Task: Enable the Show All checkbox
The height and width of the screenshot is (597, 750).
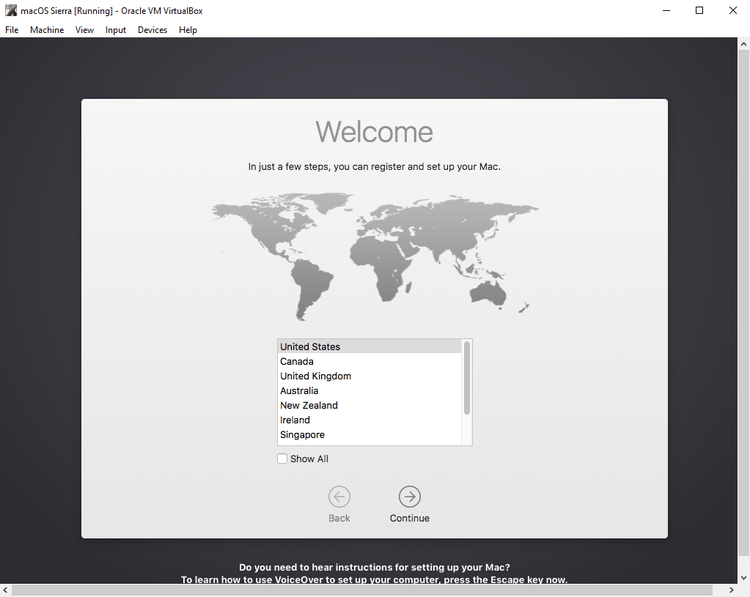Action: coord(282,459)
